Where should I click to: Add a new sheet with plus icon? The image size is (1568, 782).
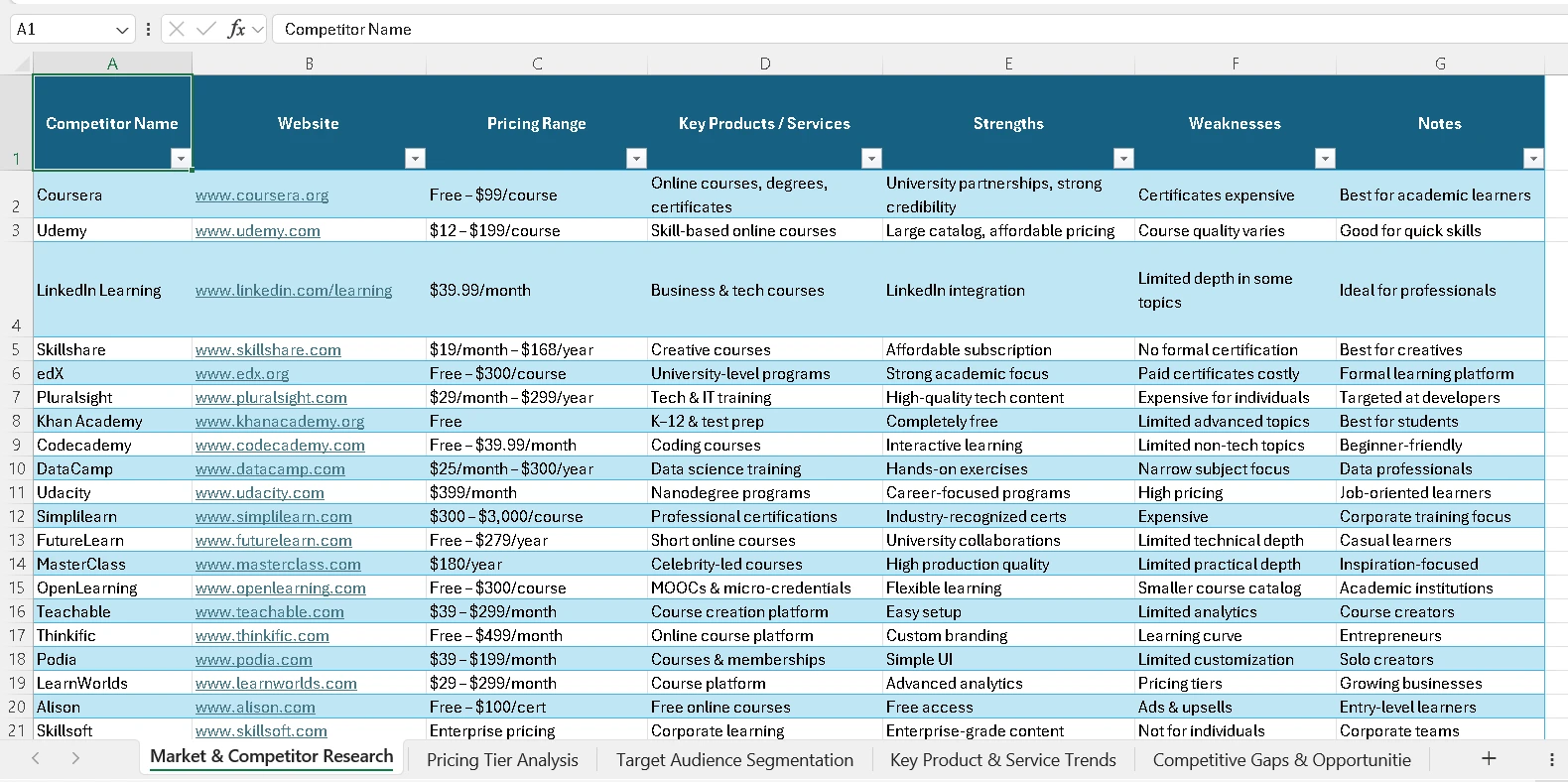click(x=1489, y=758)
